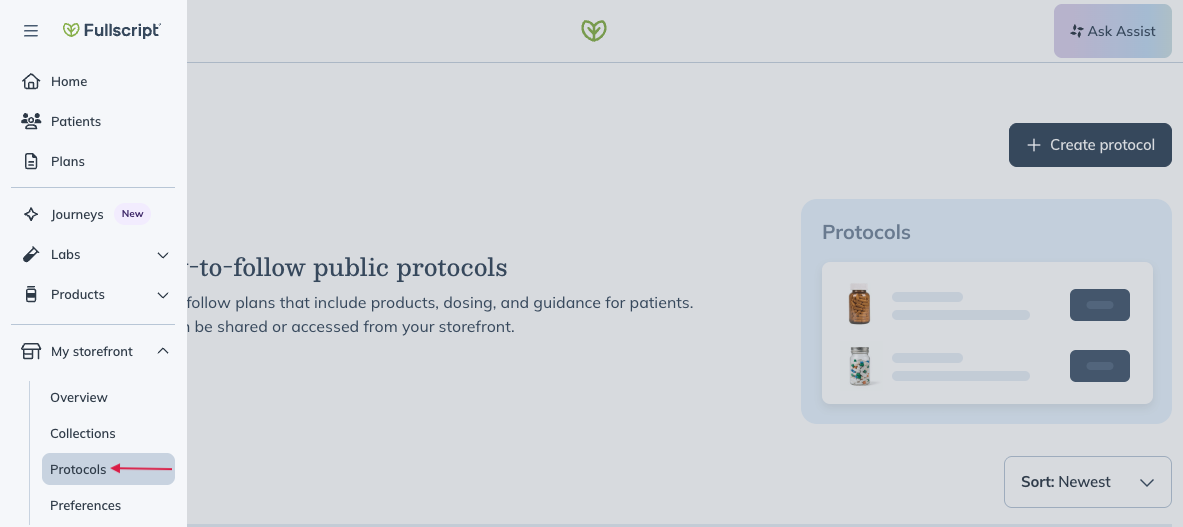Click the My storefront shop icon
The image size is (1183, 527).
pos(31,351)
